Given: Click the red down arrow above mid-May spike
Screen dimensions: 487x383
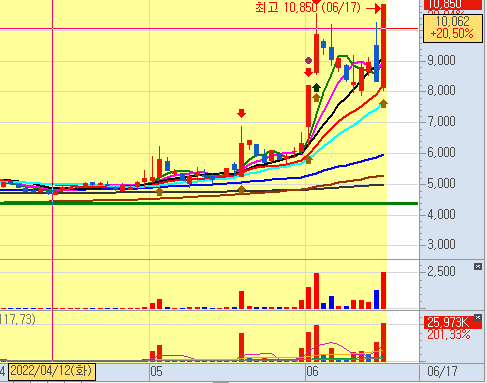Looking at the screenshot, I should tap(241, 113).
